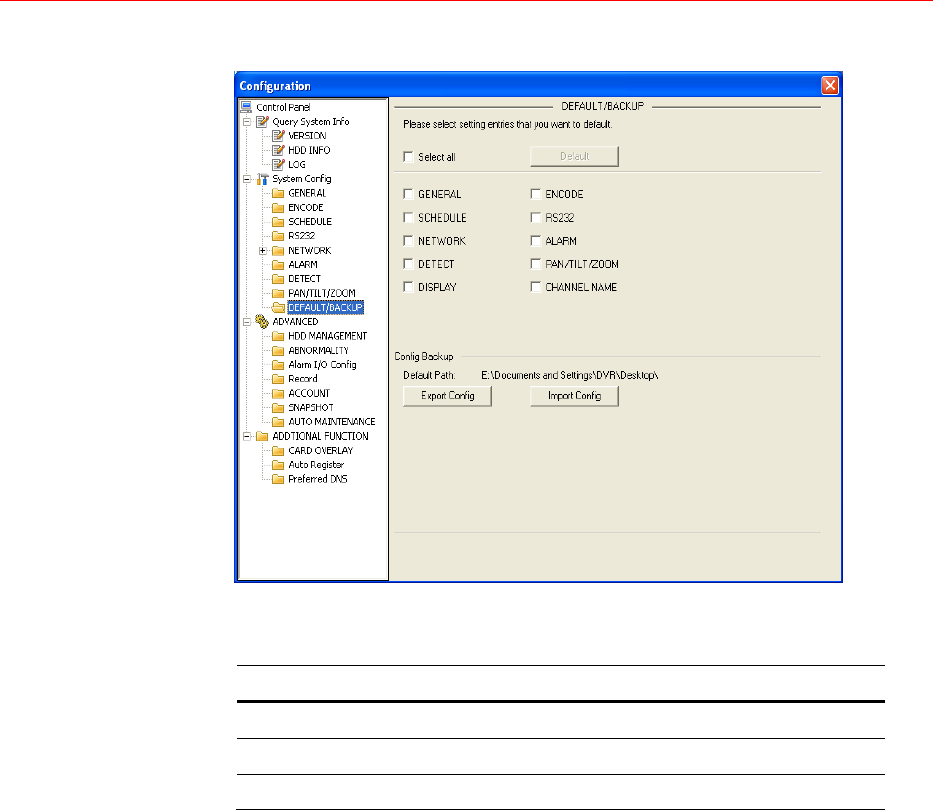Select the Auto Register tree item
The image size is (933, 810).
(316, 465)
